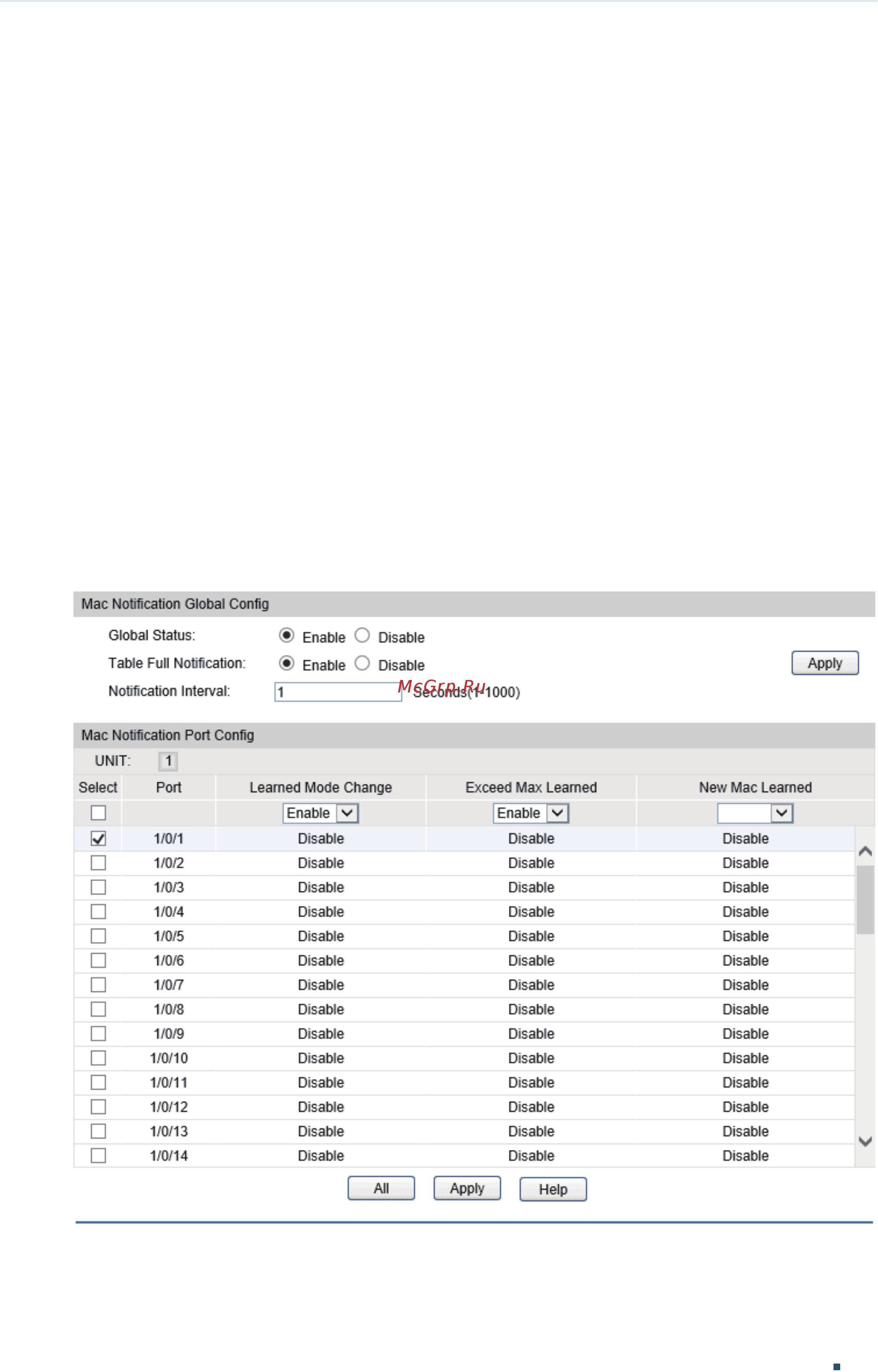Select Disable for Global Status
The width and height of the screenshot is (878, 1372).
362,635
